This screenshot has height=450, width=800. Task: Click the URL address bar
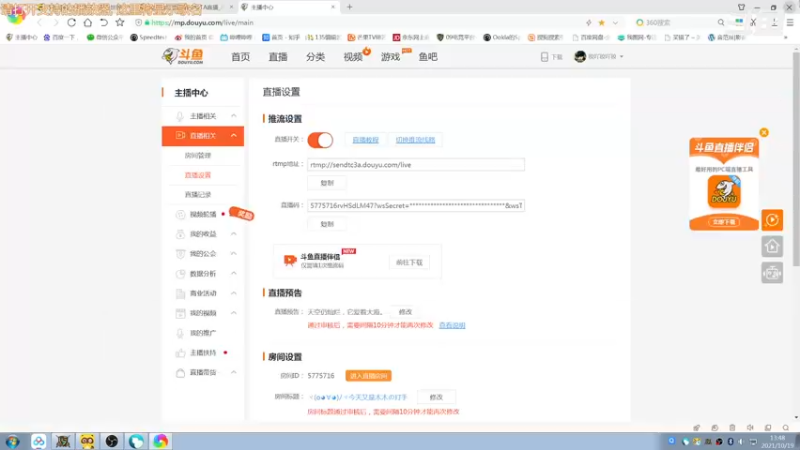coord(357,22)
